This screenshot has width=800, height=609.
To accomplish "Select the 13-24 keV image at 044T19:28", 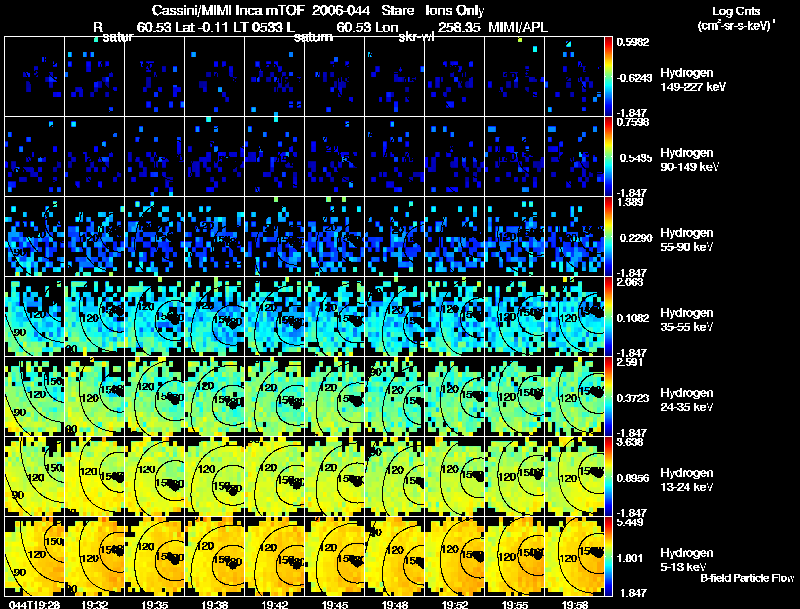I will click(34, 477).
